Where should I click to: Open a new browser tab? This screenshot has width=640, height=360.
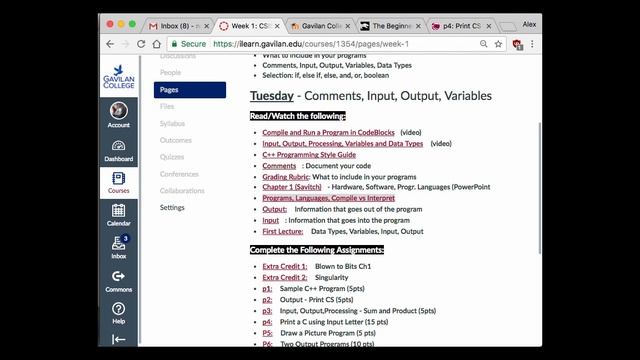tap(508, 27)
